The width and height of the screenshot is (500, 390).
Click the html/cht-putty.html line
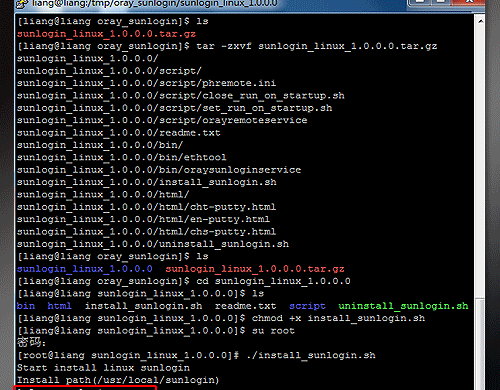[146, 207]
